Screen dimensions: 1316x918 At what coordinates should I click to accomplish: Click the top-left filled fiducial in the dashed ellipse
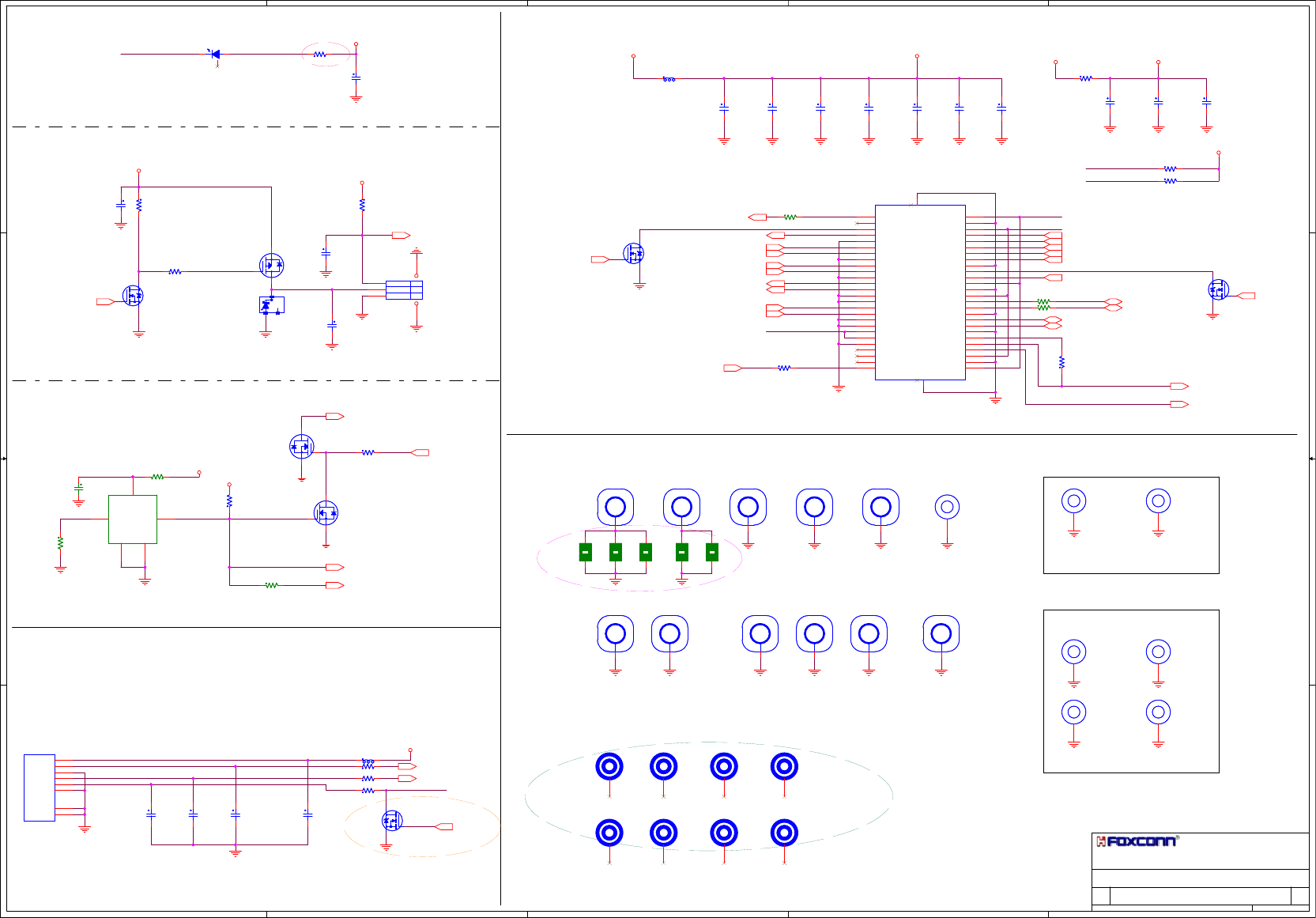point(609,766)
